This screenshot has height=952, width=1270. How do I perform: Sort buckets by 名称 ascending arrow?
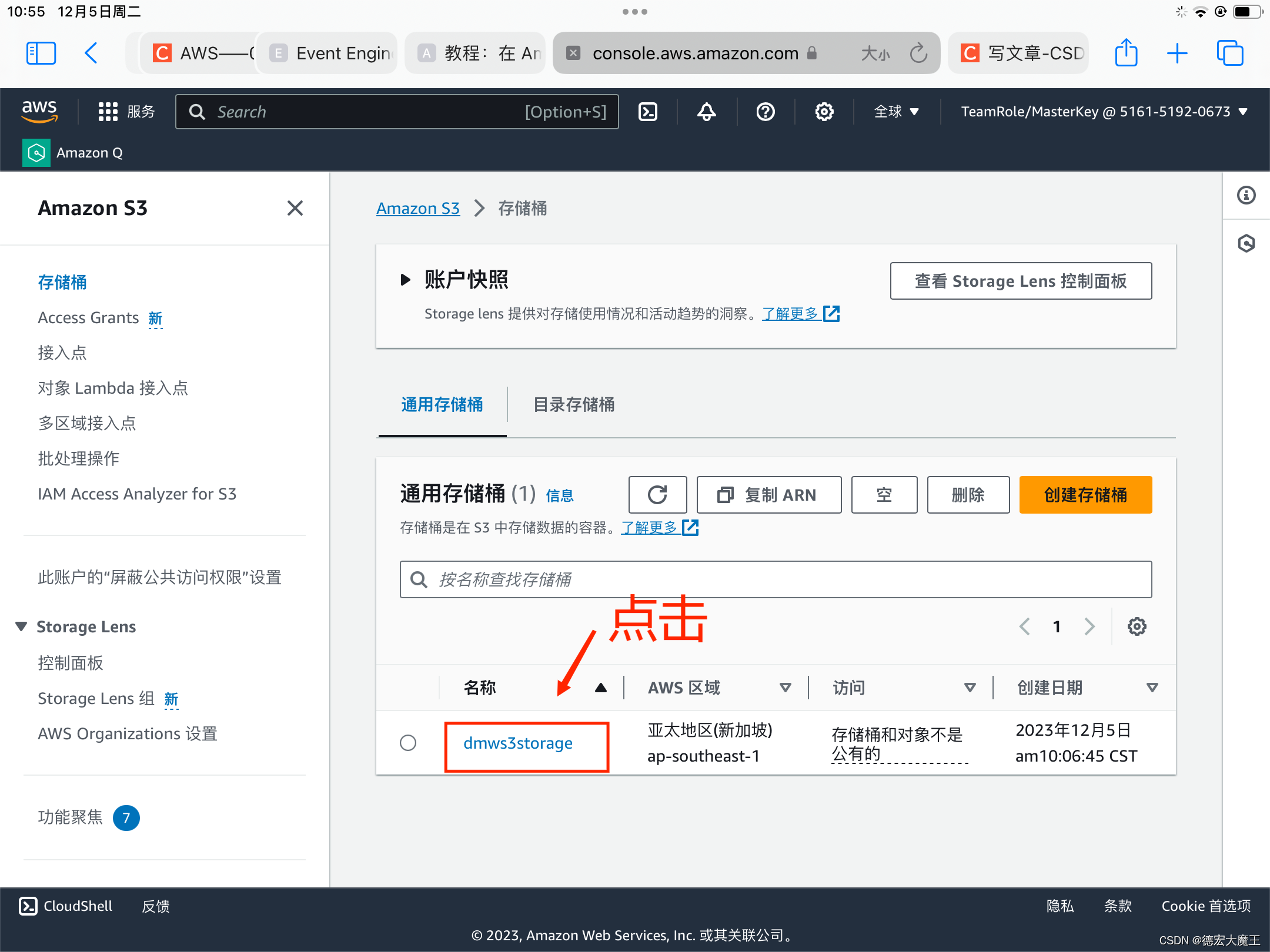point(600,688)
